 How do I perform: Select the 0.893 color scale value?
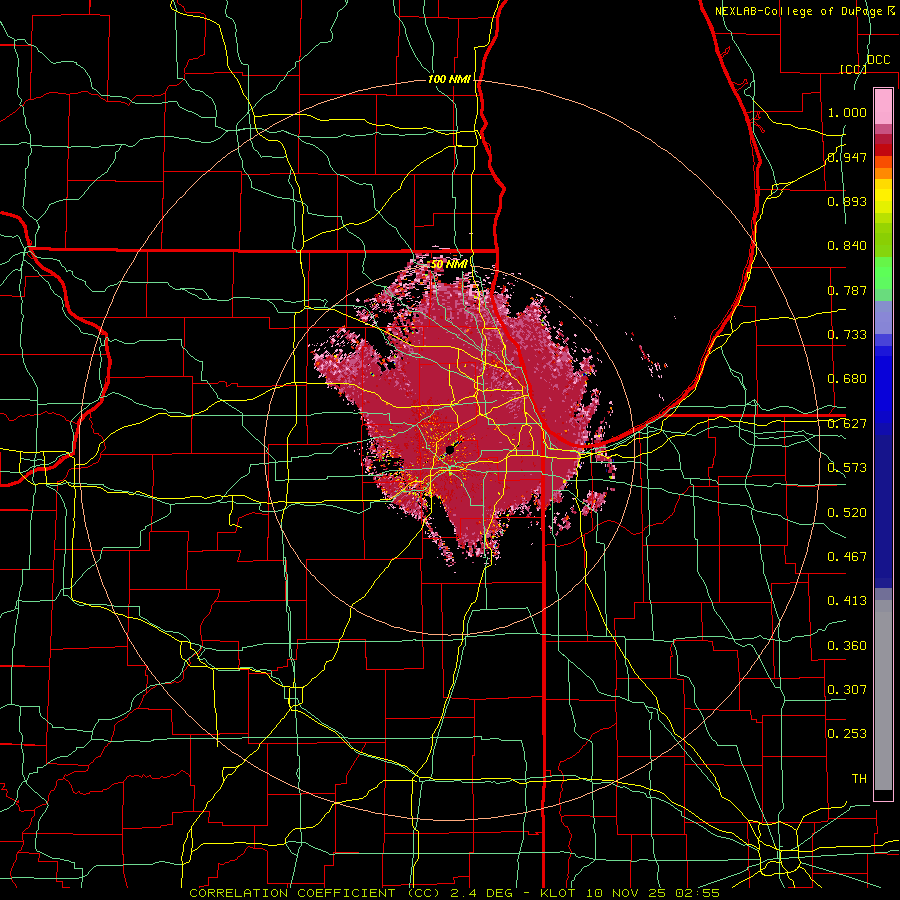click(x=847, y=201)
